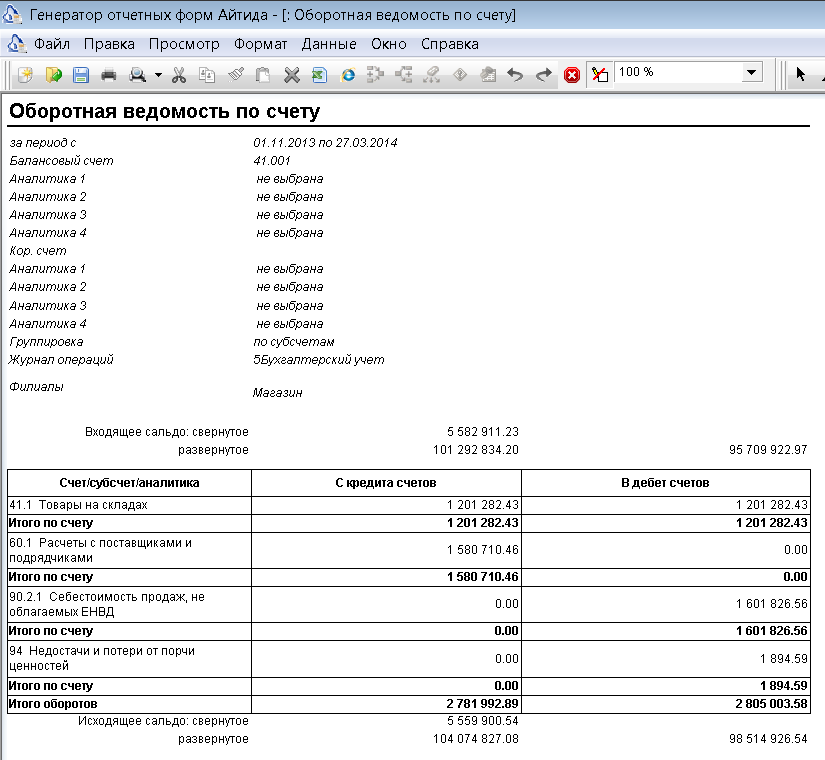This screenshot has height=760, width=825.
Task: Undo the last action
Action: tap(515, 75)
